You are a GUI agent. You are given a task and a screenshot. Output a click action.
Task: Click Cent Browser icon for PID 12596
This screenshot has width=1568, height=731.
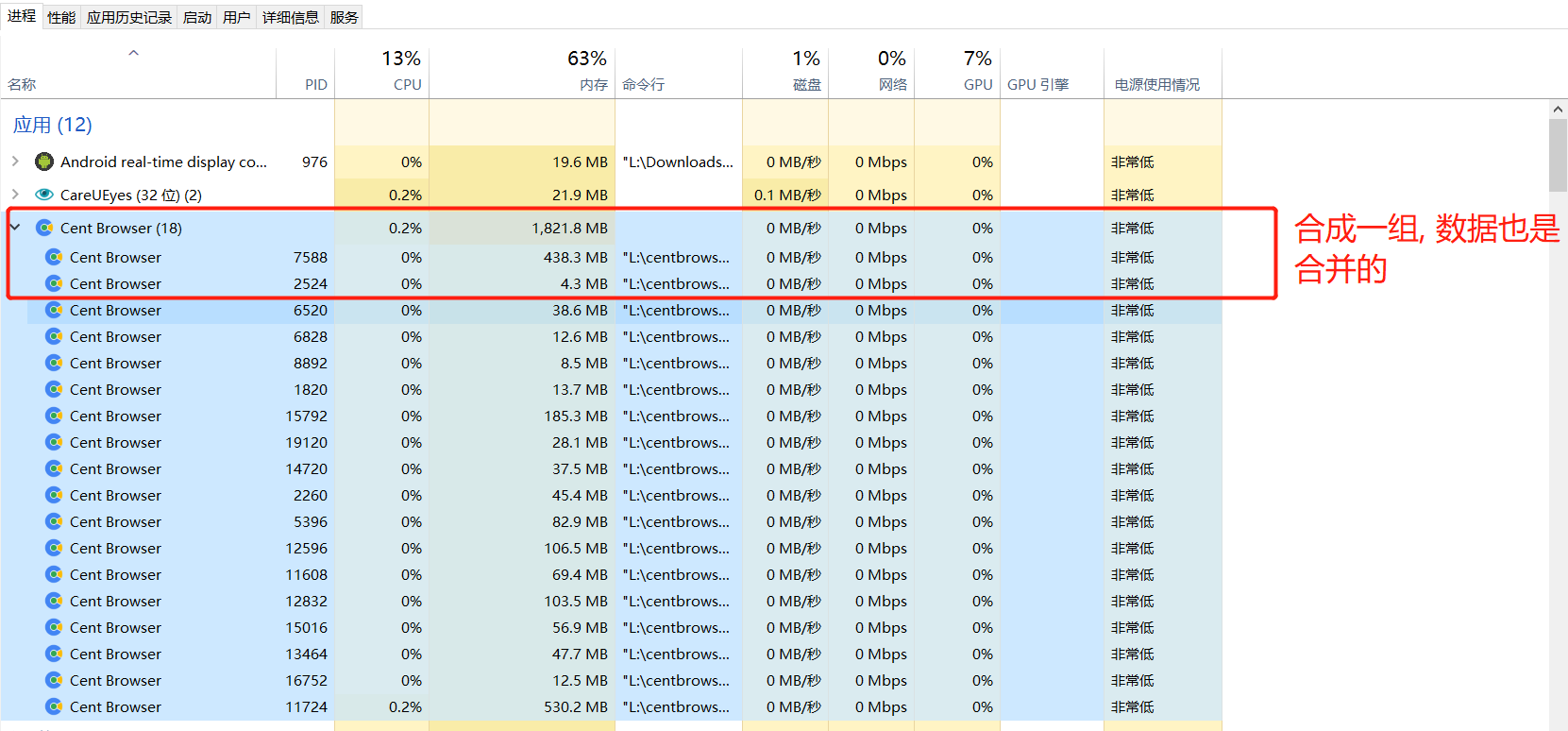54,548
